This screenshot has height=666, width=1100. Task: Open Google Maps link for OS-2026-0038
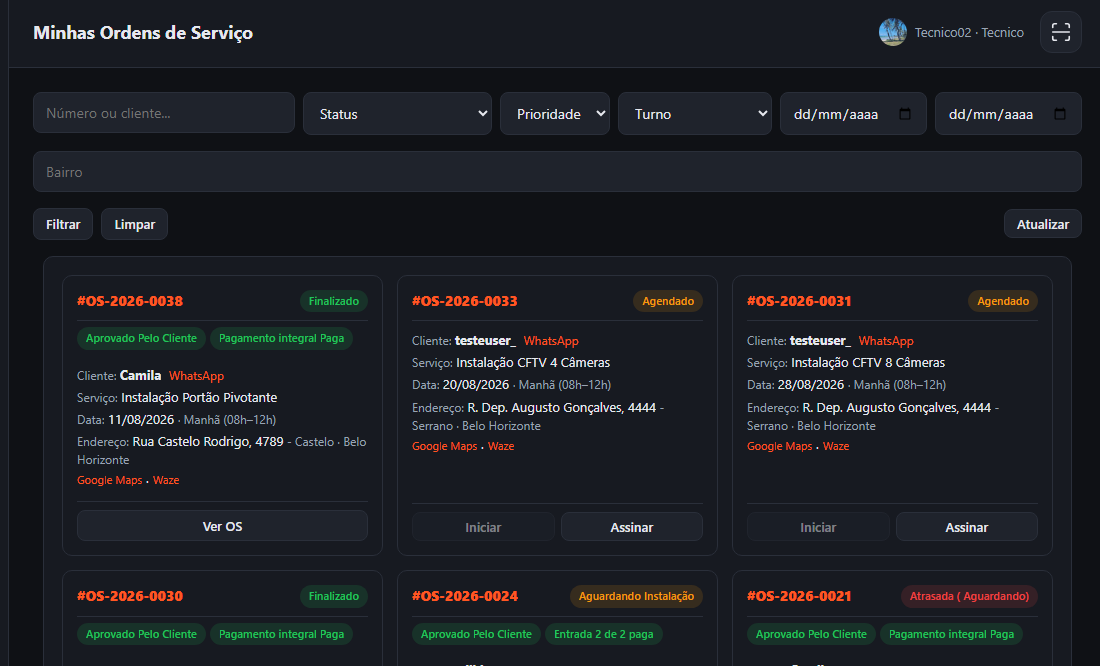click(x=109, y=481)
